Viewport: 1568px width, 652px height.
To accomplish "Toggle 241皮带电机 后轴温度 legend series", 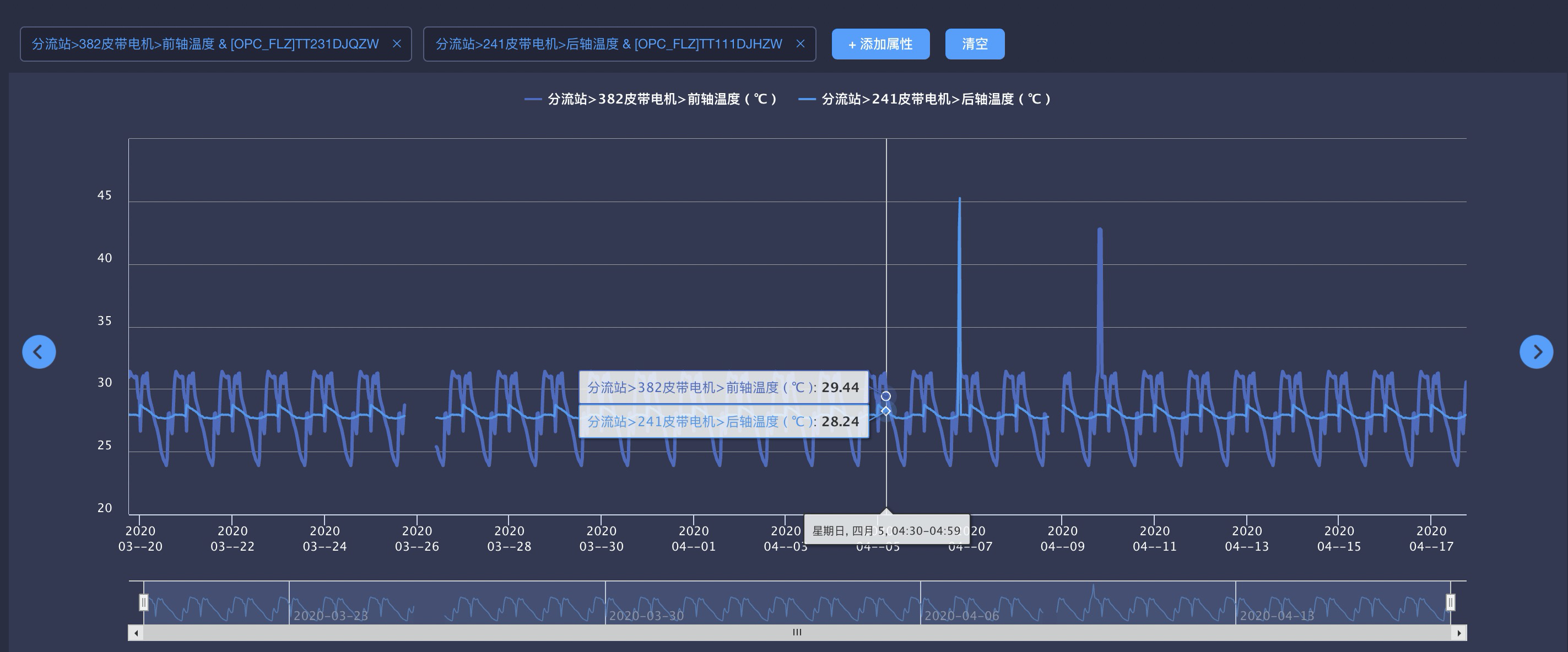I will click(925, 99).
